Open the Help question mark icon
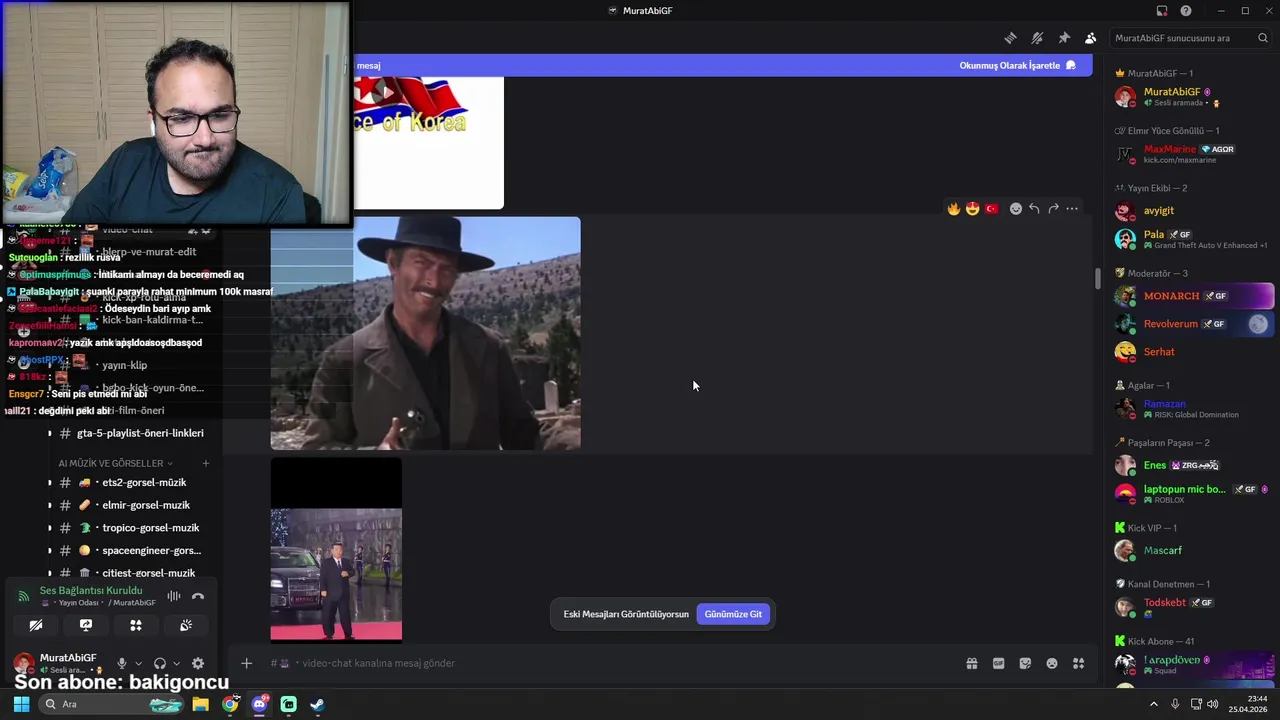 [1186, 11]
